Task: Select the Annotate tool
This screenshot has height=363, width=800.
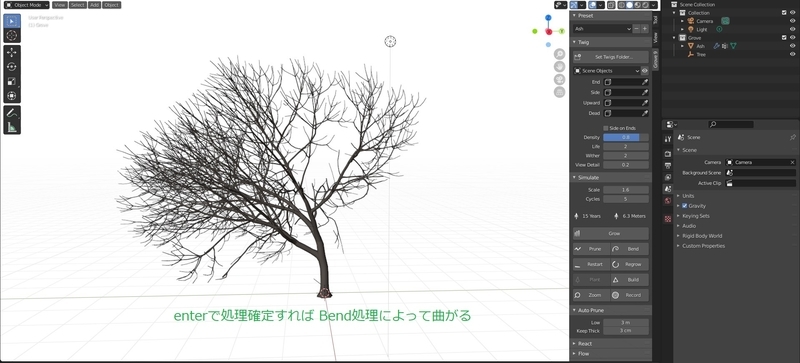Action: click(12, 113)
